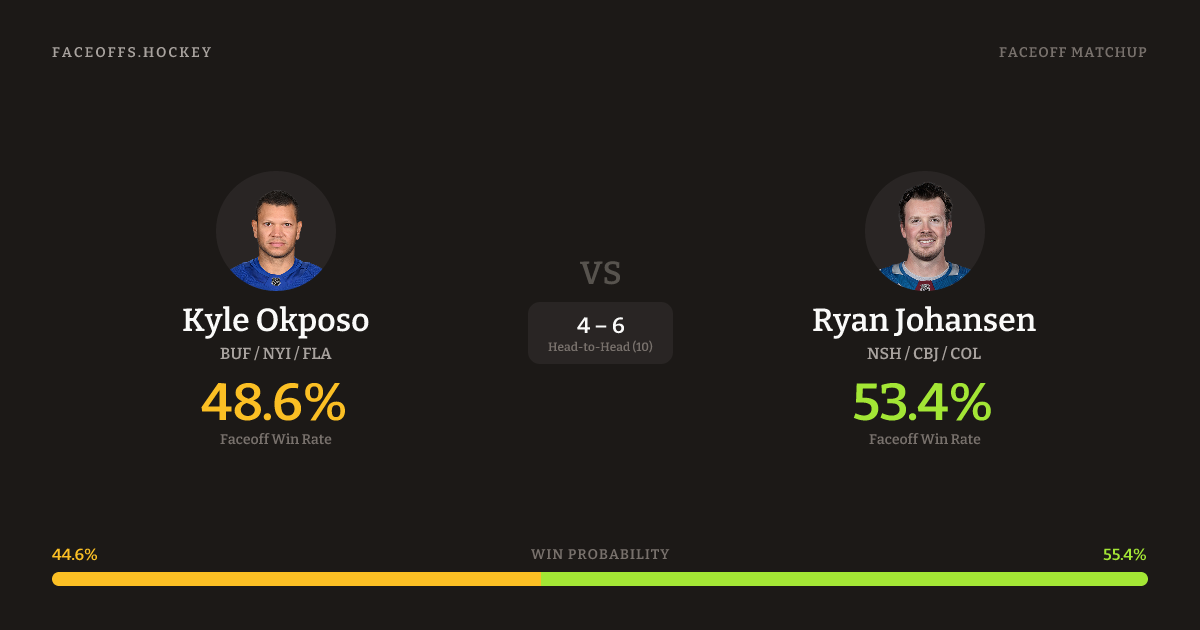The height and width of the screenshot is (630, 1200).
Task: Open Kyle Okposo's headshot photo
Action: tap(276, 231)
